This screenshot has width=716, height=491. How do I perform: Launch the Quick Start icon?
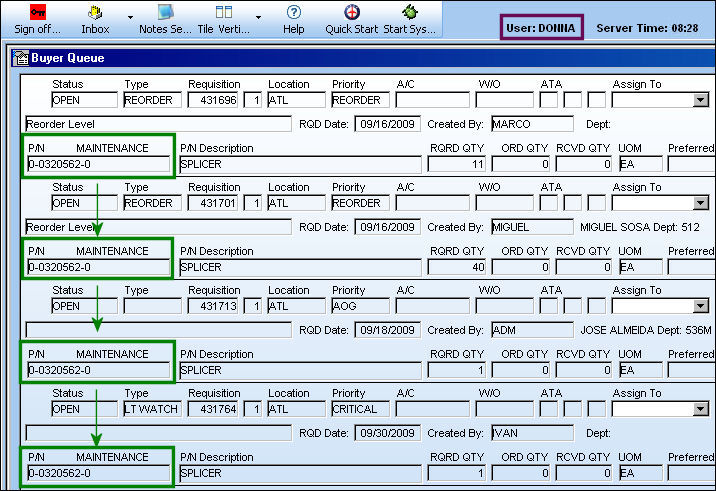click(x=352, y=12)
